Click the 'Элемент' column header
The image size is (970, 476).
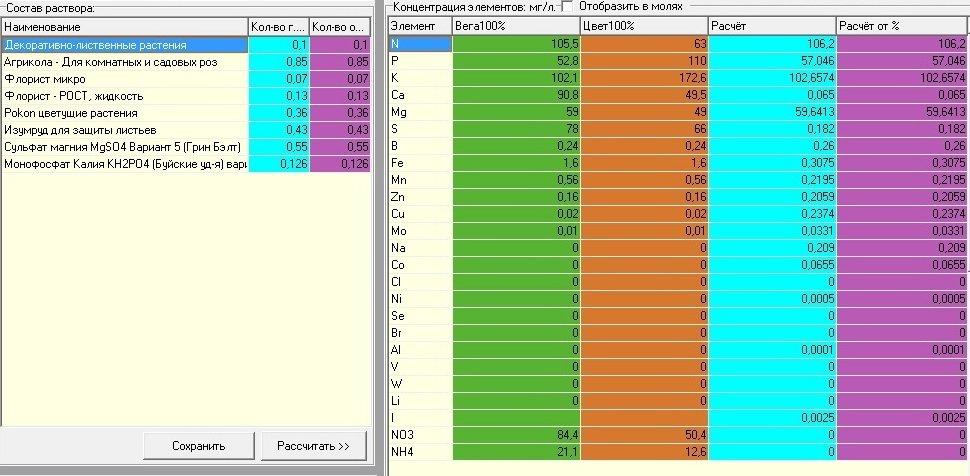pos(420,26)
